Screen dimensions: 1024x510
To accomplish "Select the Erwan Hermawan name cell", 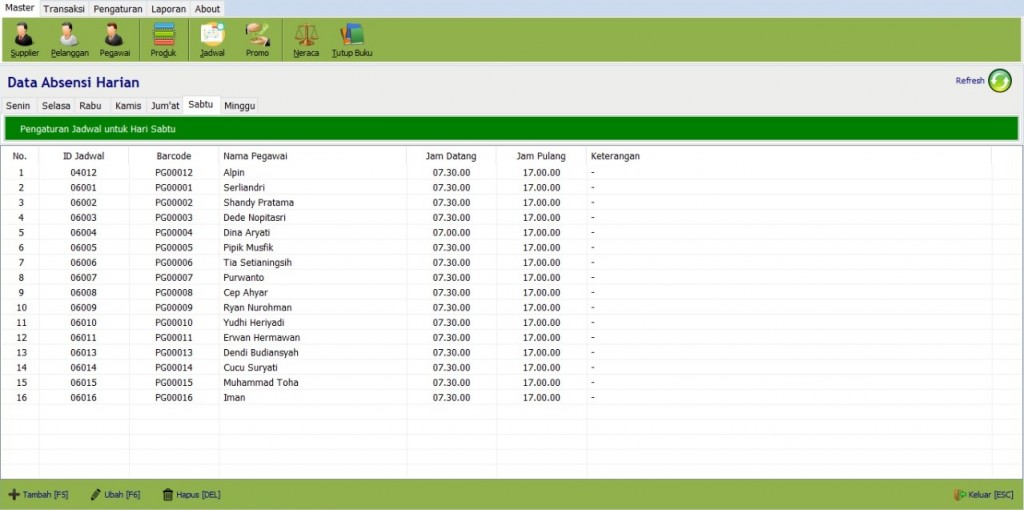I will (x=313, y=338).
